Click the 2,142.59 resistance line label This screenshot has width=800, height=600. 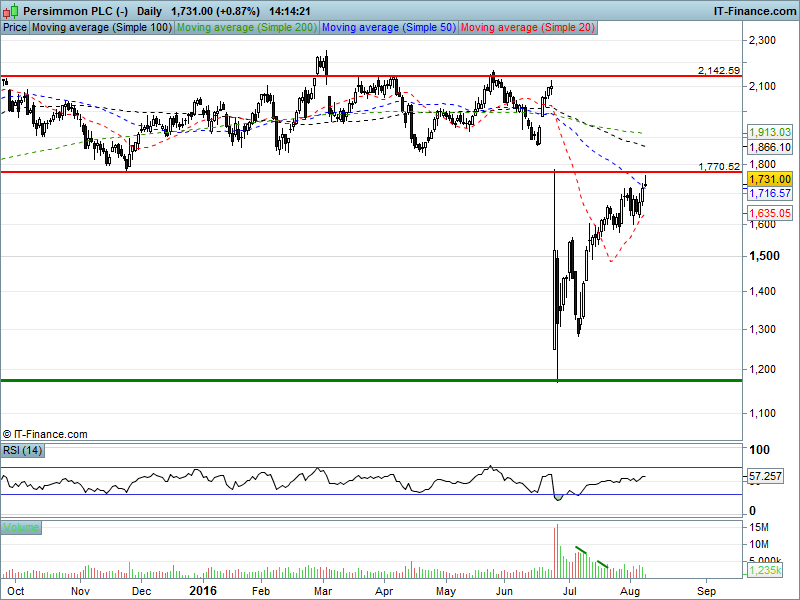(x=719, y=70)
